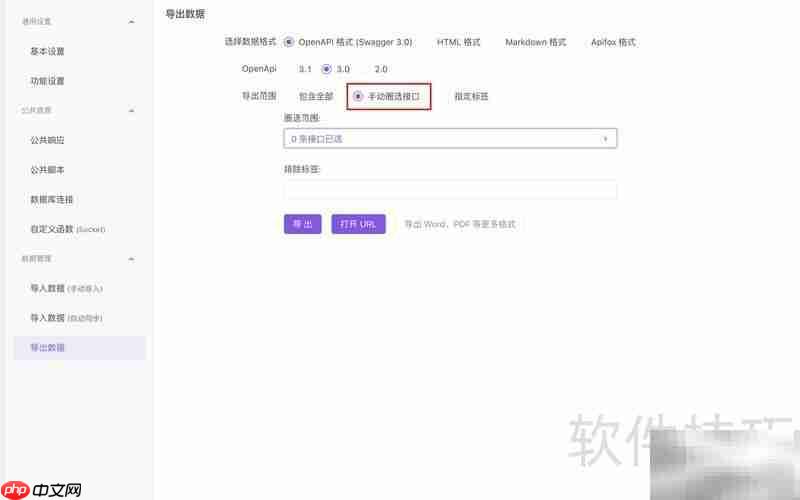The image size is (800, 500).
Task: Open 导出 Word、PDF 等更多格式 link
Action: (x=460, y=224)
